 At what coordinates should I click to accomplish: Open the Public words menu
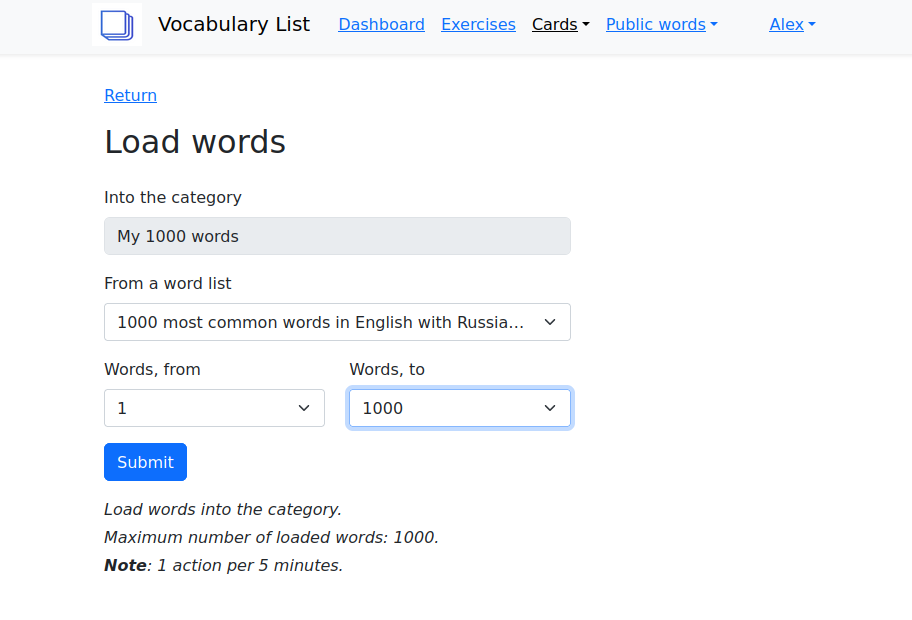coord(661,25)
